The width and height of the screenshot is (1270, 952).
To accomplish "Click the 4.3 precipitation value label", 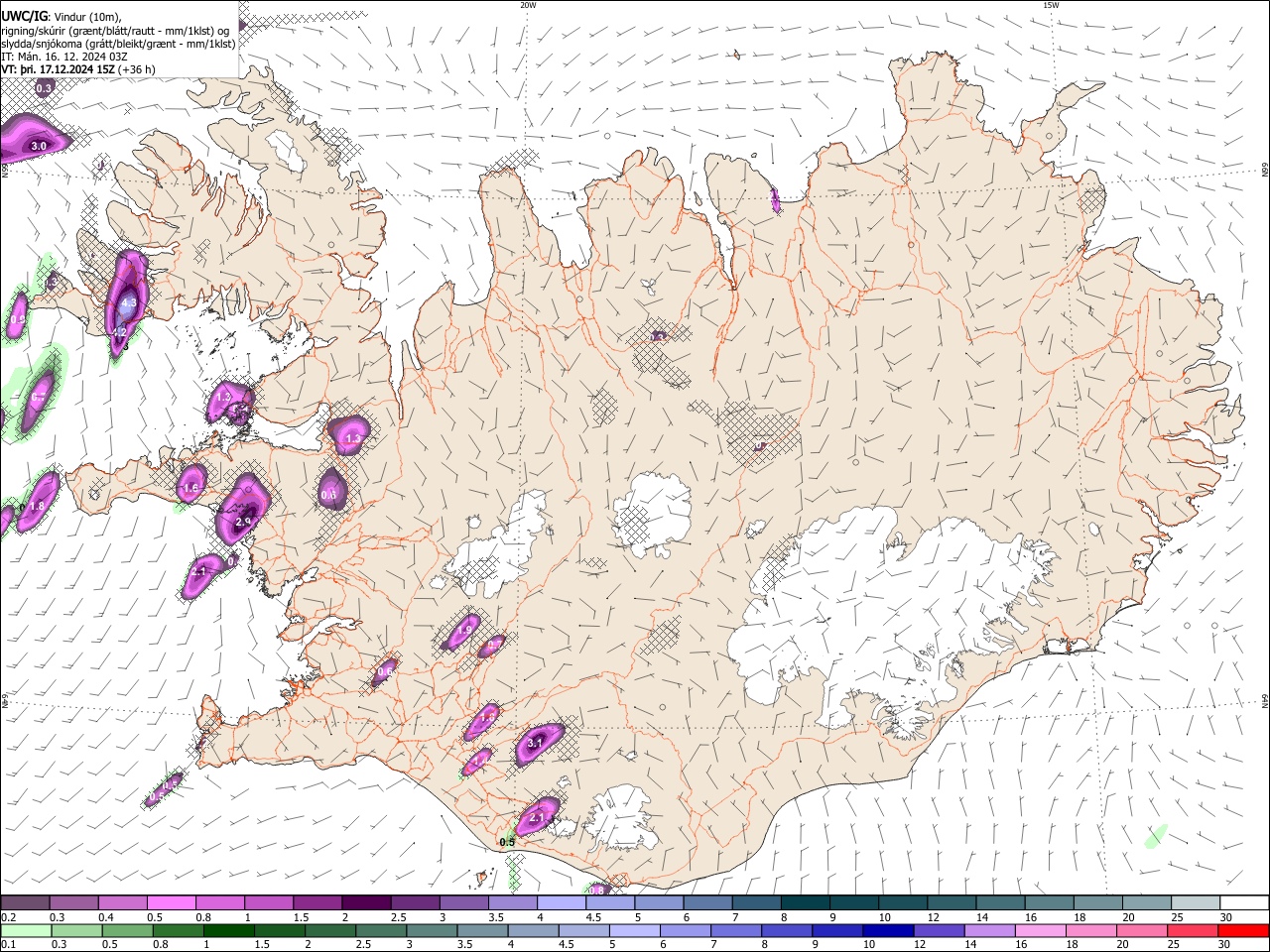I will pos(128,303).
